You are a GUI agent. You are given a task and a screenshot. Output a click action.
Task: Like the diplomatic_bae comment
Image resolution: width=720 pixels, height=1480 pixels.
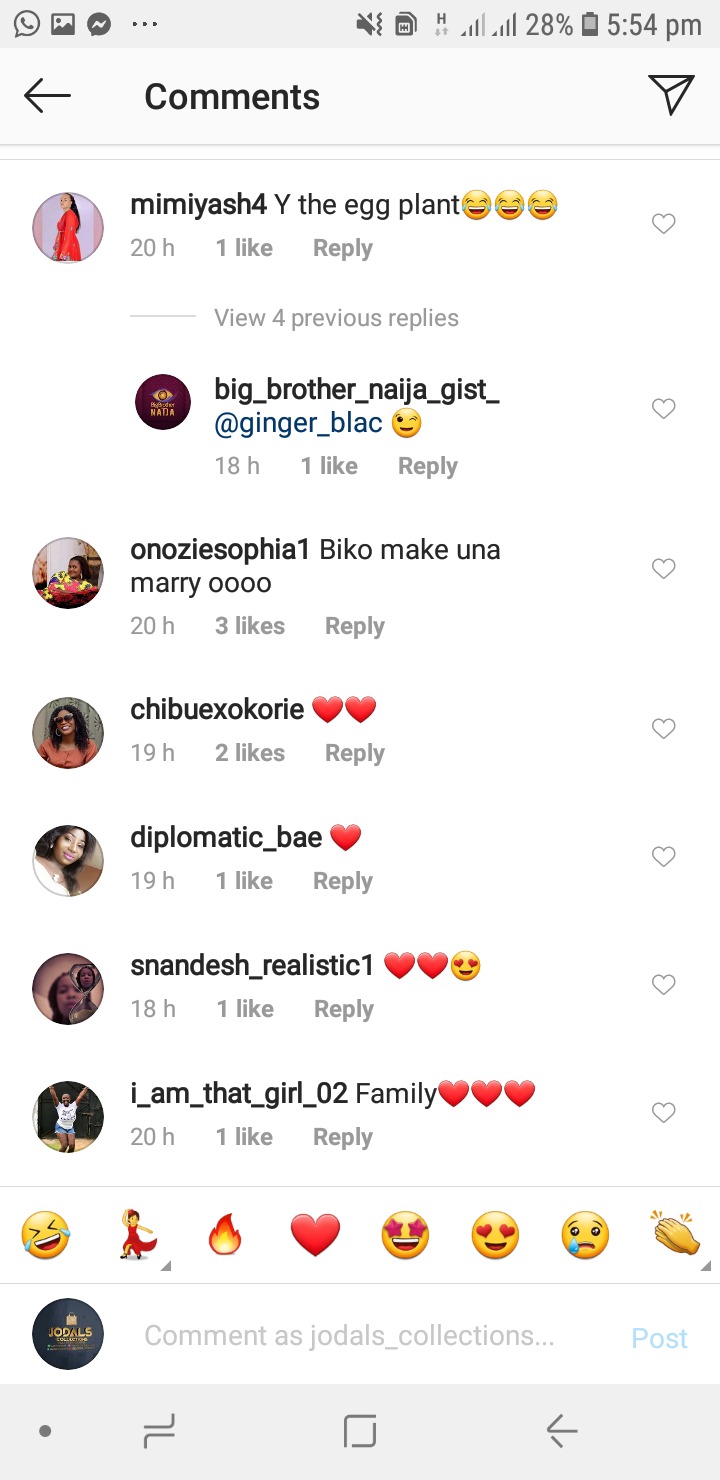pos(663,856)
